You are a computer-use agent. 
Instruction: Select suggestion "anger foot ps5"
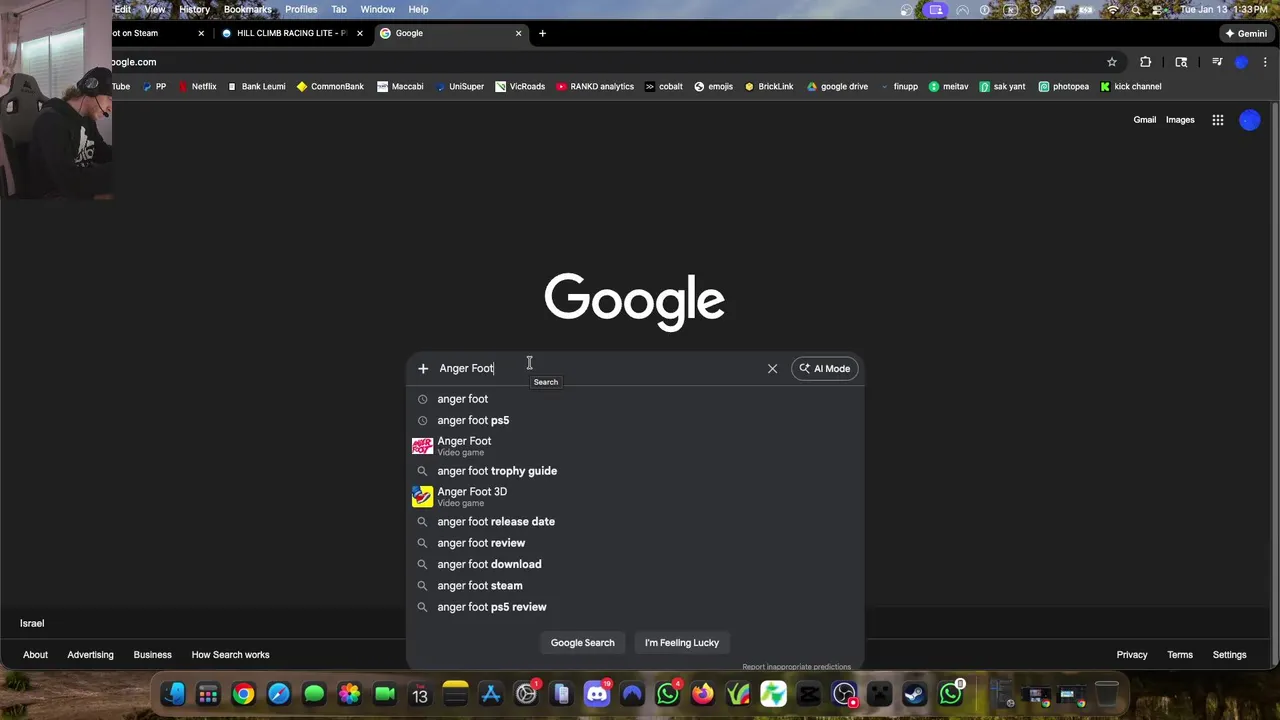pyautogui.click(x=635, y=420)
